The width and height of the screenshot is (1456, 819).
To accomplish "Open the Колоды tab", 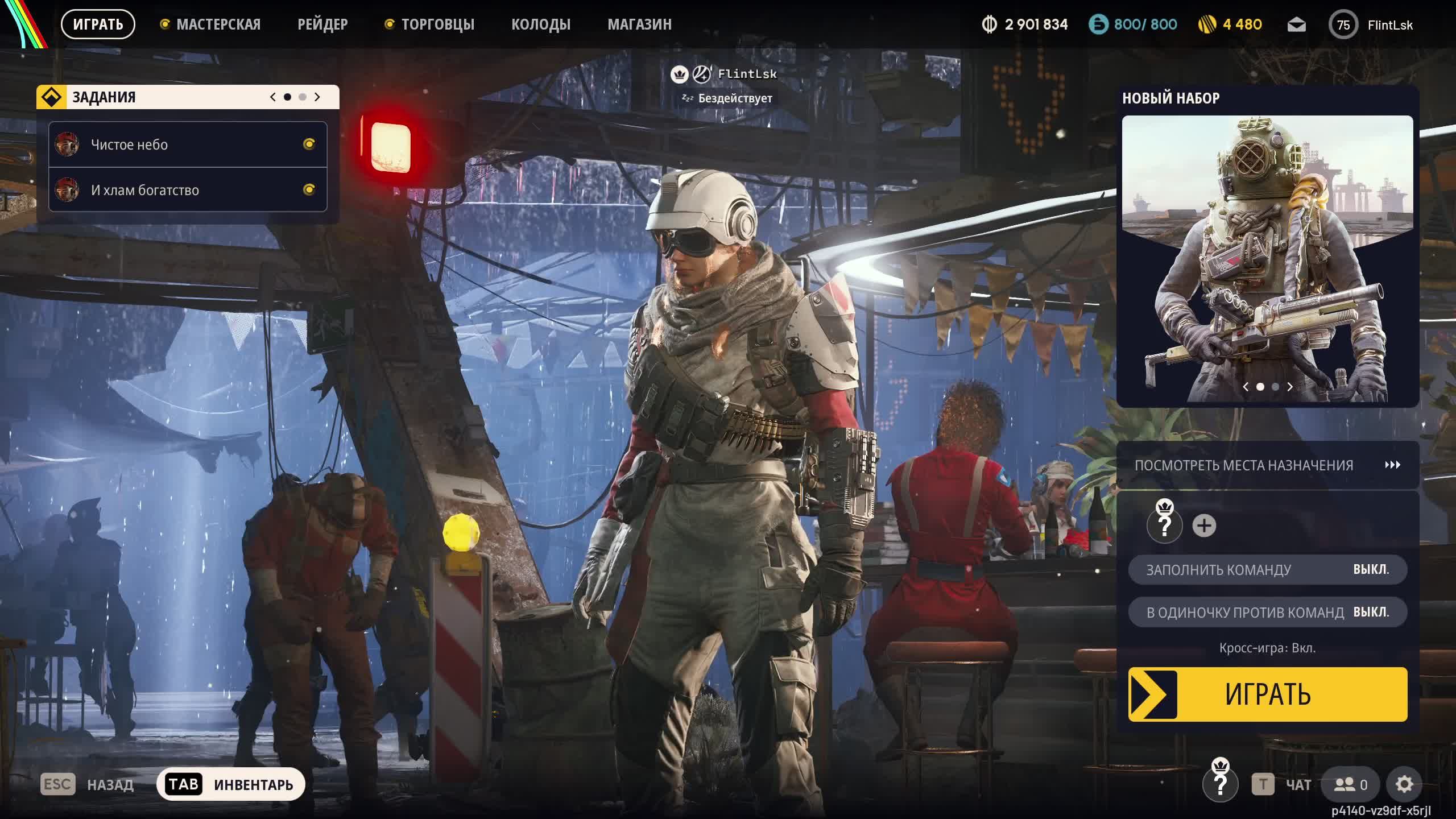I will point(541,24).
